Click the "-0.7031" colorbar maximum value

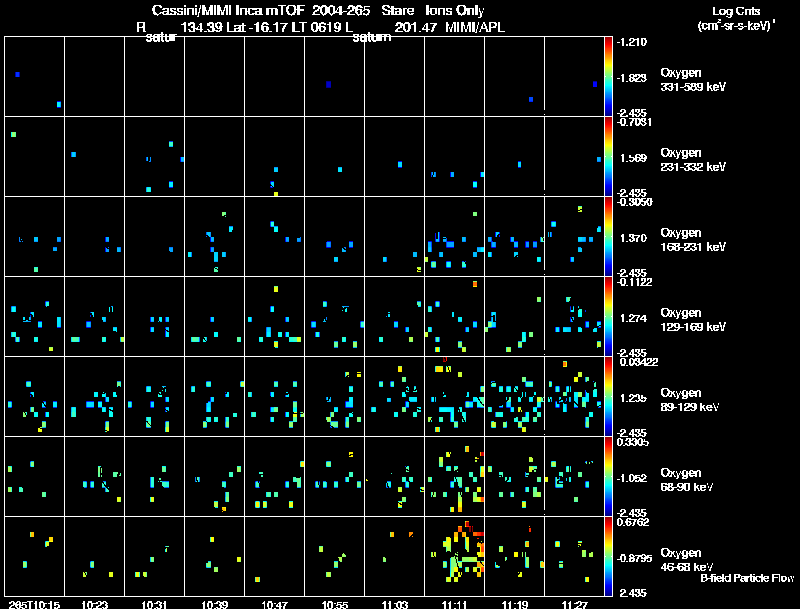pos(634,122)
